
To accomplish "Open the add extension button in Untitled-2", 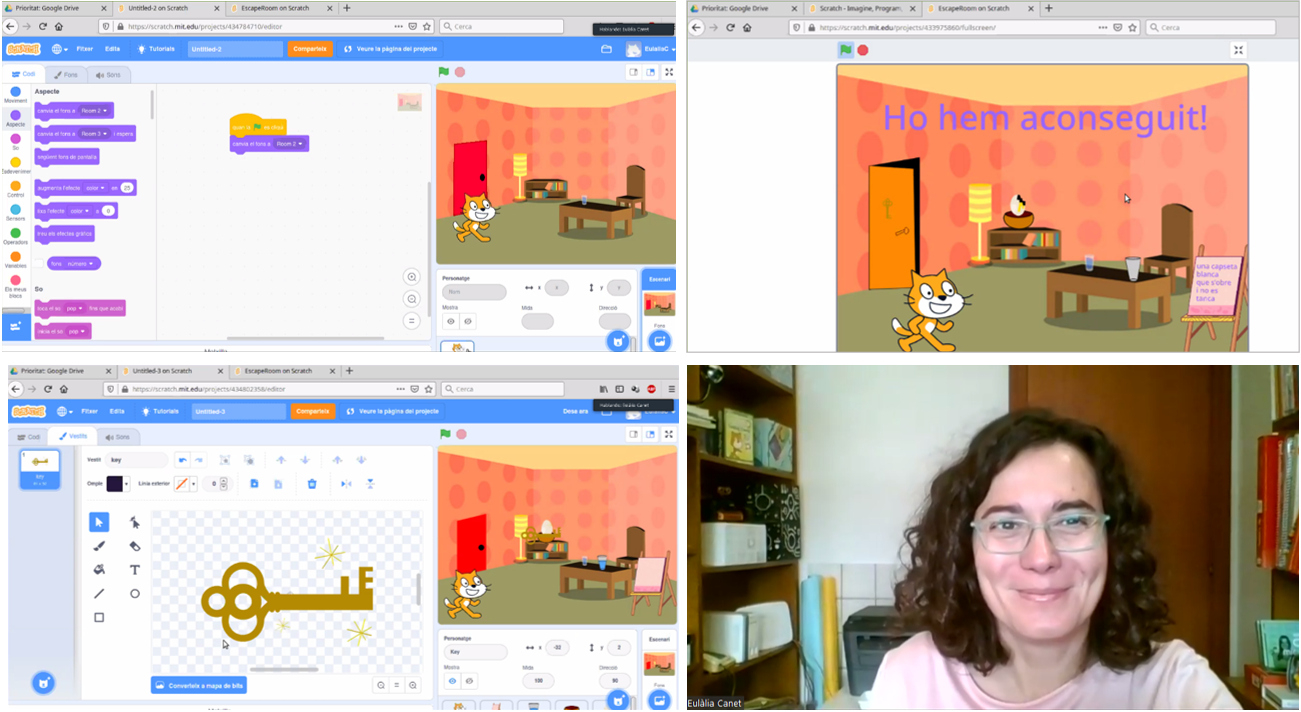I will point(16,326).
